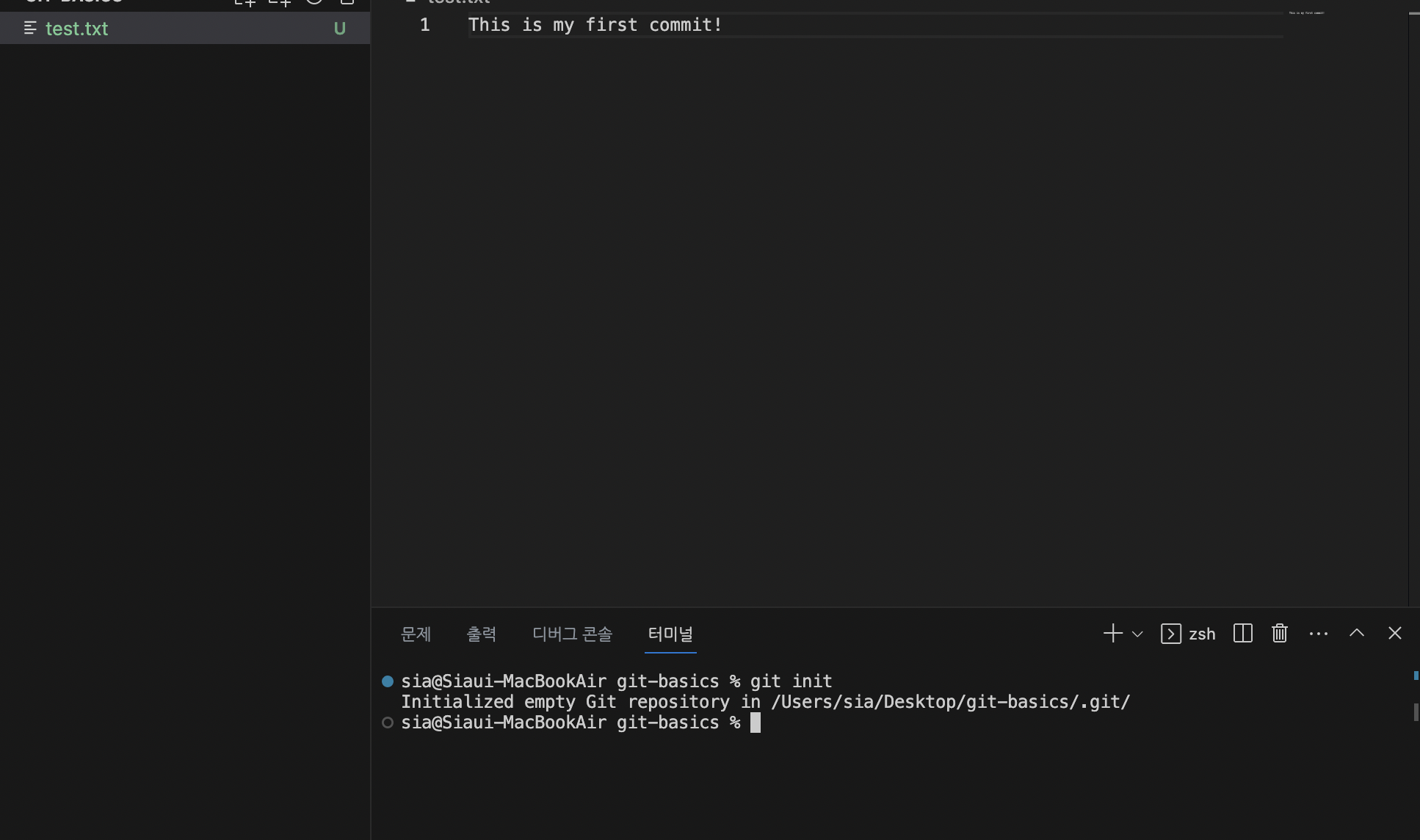Open test.txt in the explorer tree
This screenshot has width=1420, height=840.
click(x=76, y=29)
